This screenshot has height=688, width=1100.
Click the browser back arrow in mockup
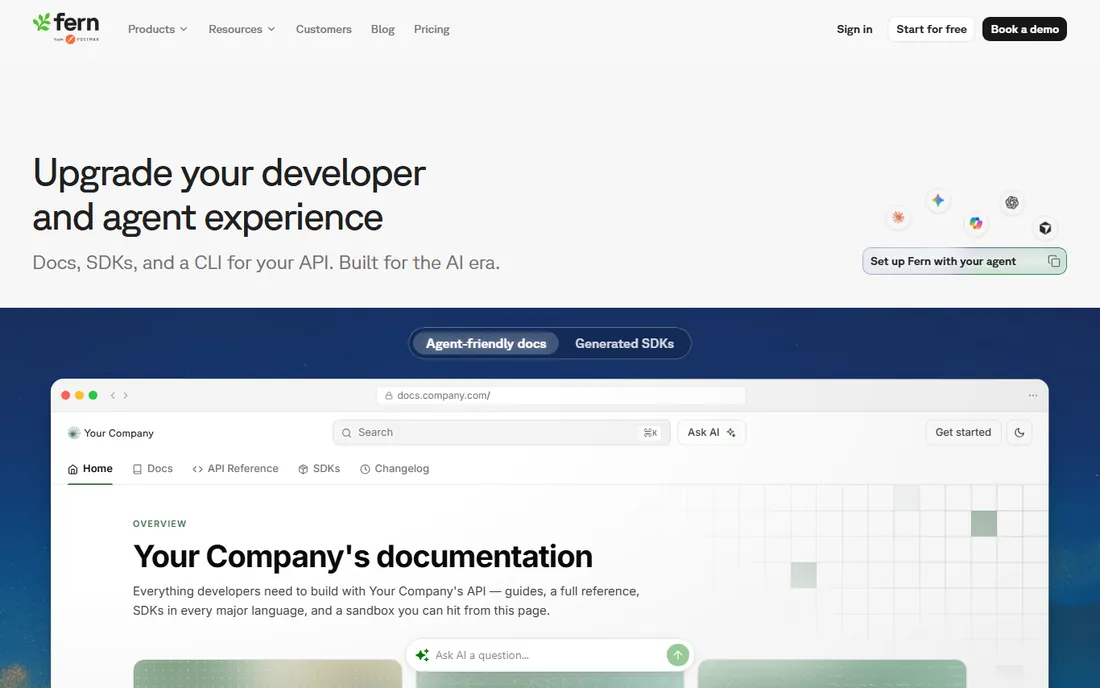click(112, 396)
